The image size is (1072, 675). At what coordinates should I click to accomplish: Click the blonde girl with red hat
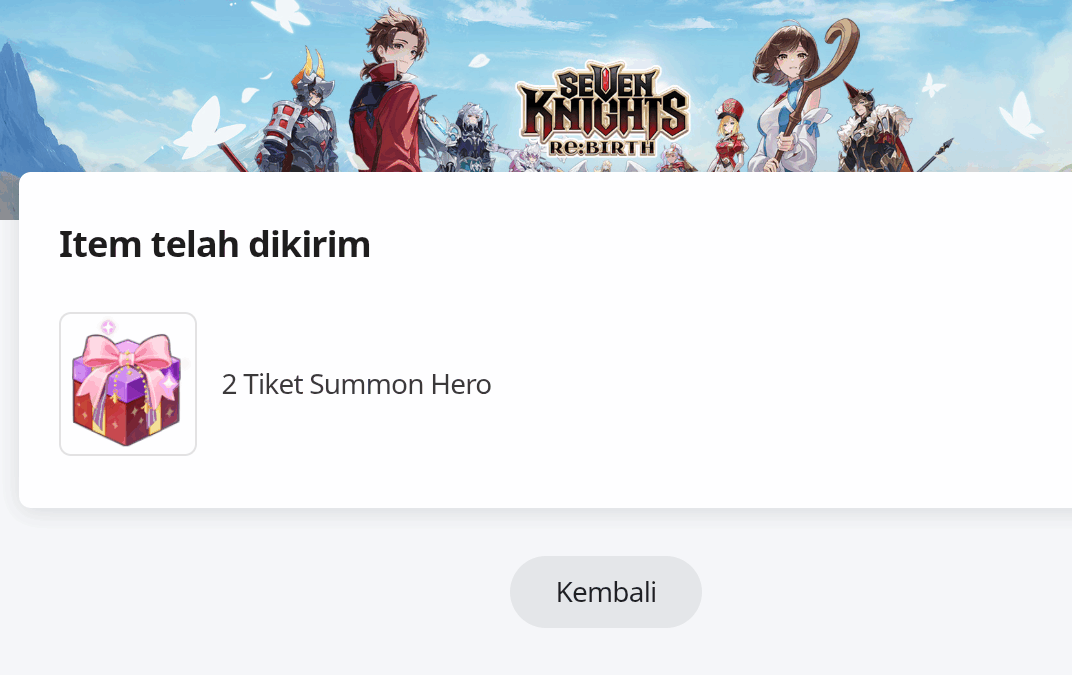(729, 137)
